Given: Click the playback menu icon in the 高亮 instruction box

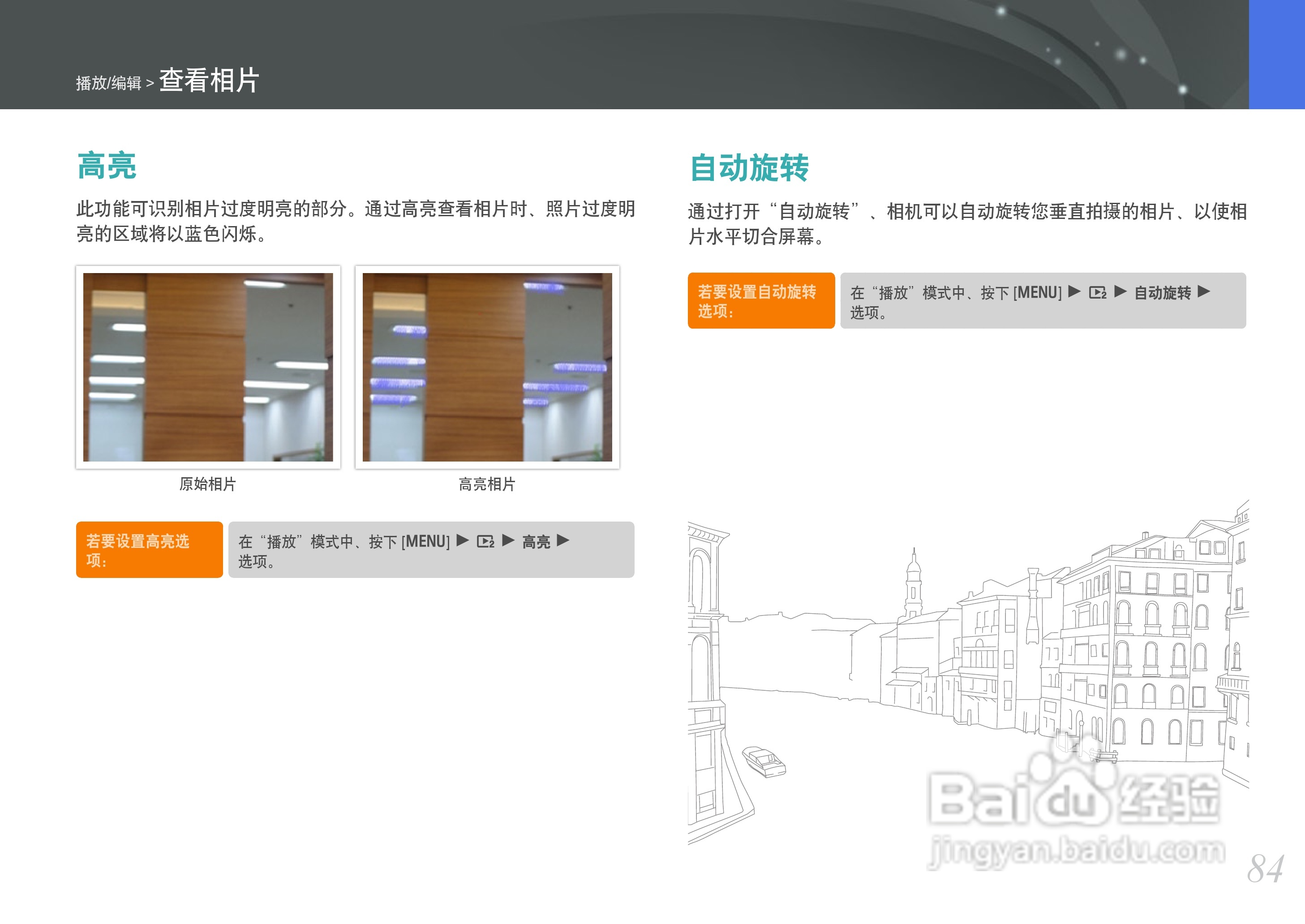Looking at the screenshot, I should (x=485, y=542).
